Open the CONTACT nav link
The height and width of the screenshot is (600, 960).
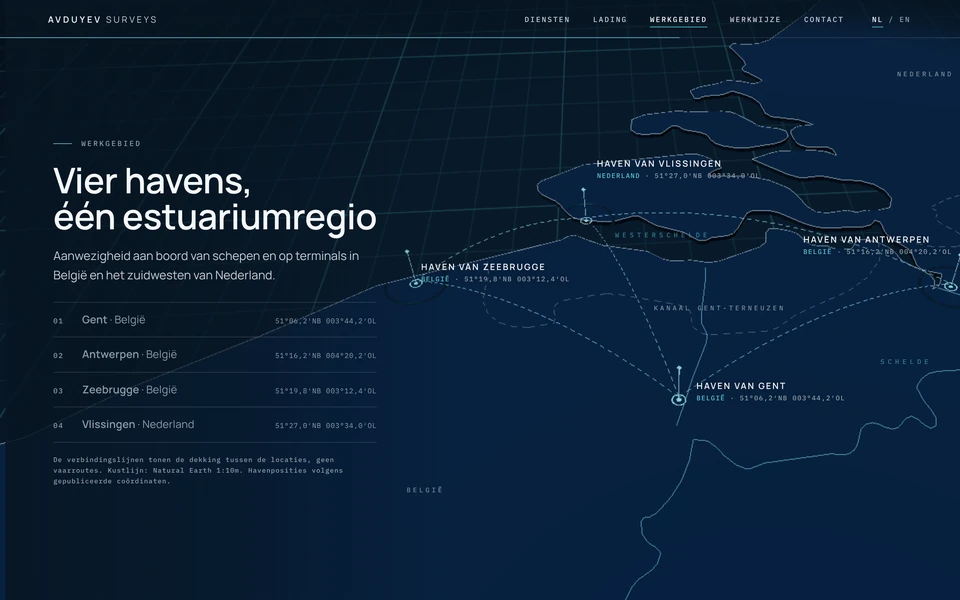tap(823, 20)
